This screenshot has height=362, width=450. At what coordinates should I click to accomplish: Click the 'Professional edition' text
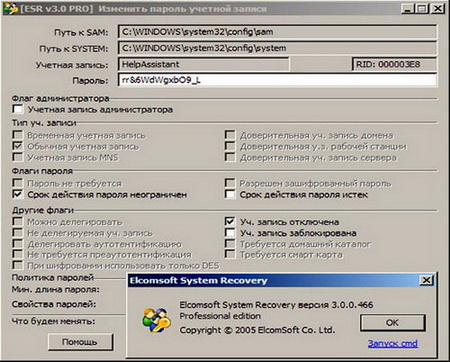tap(220, 316)
